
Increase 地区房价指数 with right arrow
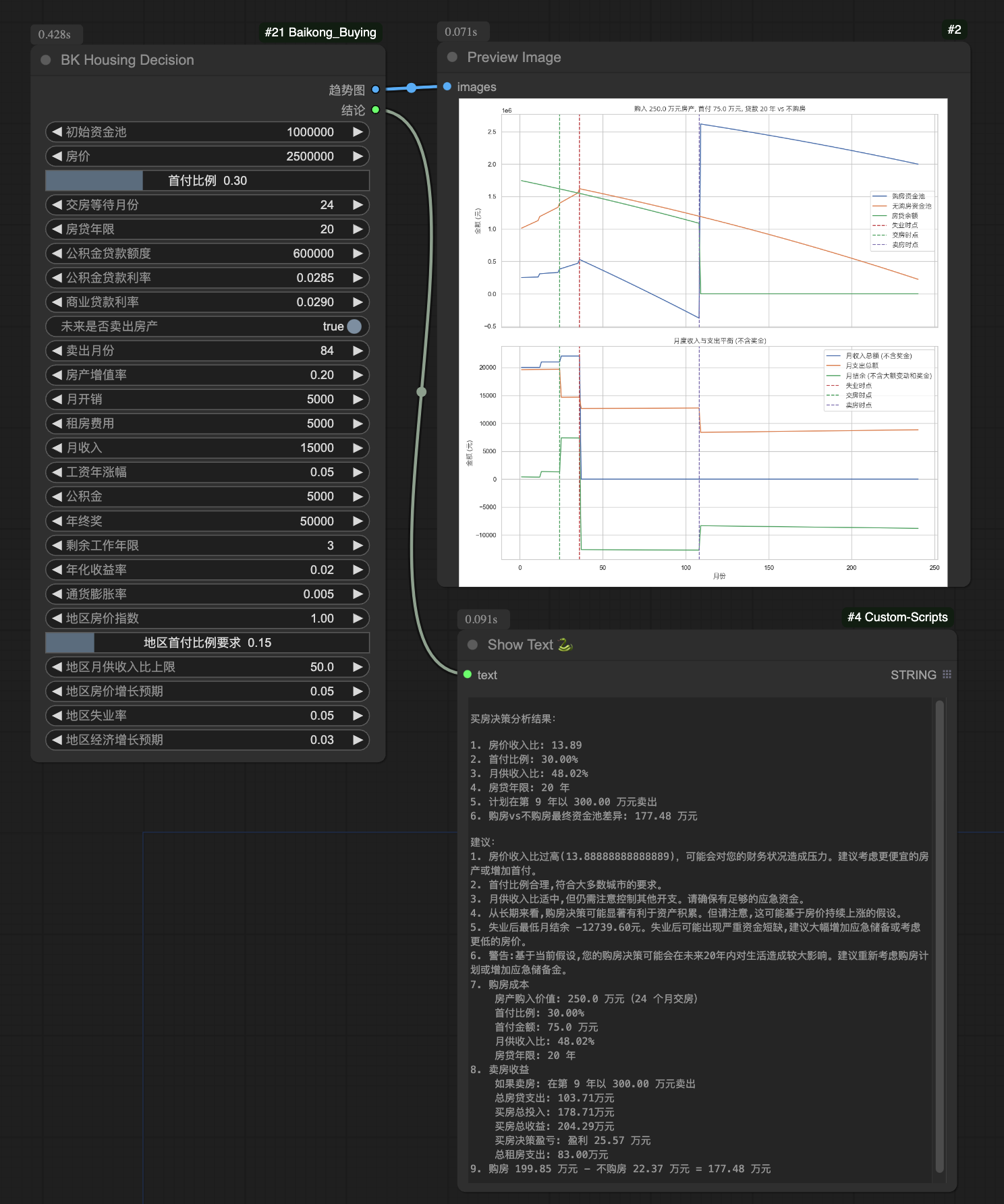coord(358,619)
